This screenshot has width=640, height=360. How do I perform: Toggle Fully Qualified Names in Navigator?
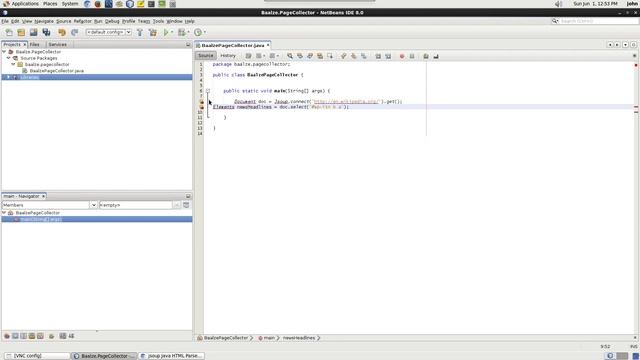click(x=51, y=336)
